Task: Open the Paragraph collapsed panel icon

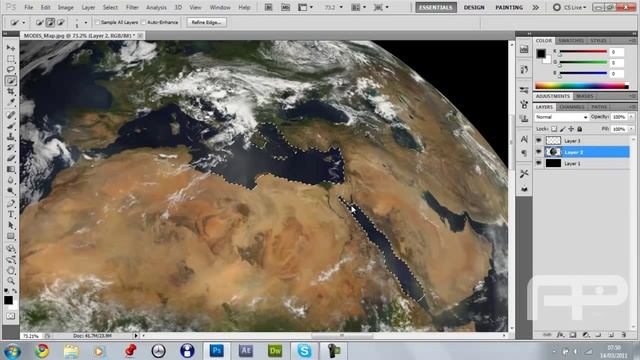Action: (x=524, y=153)
